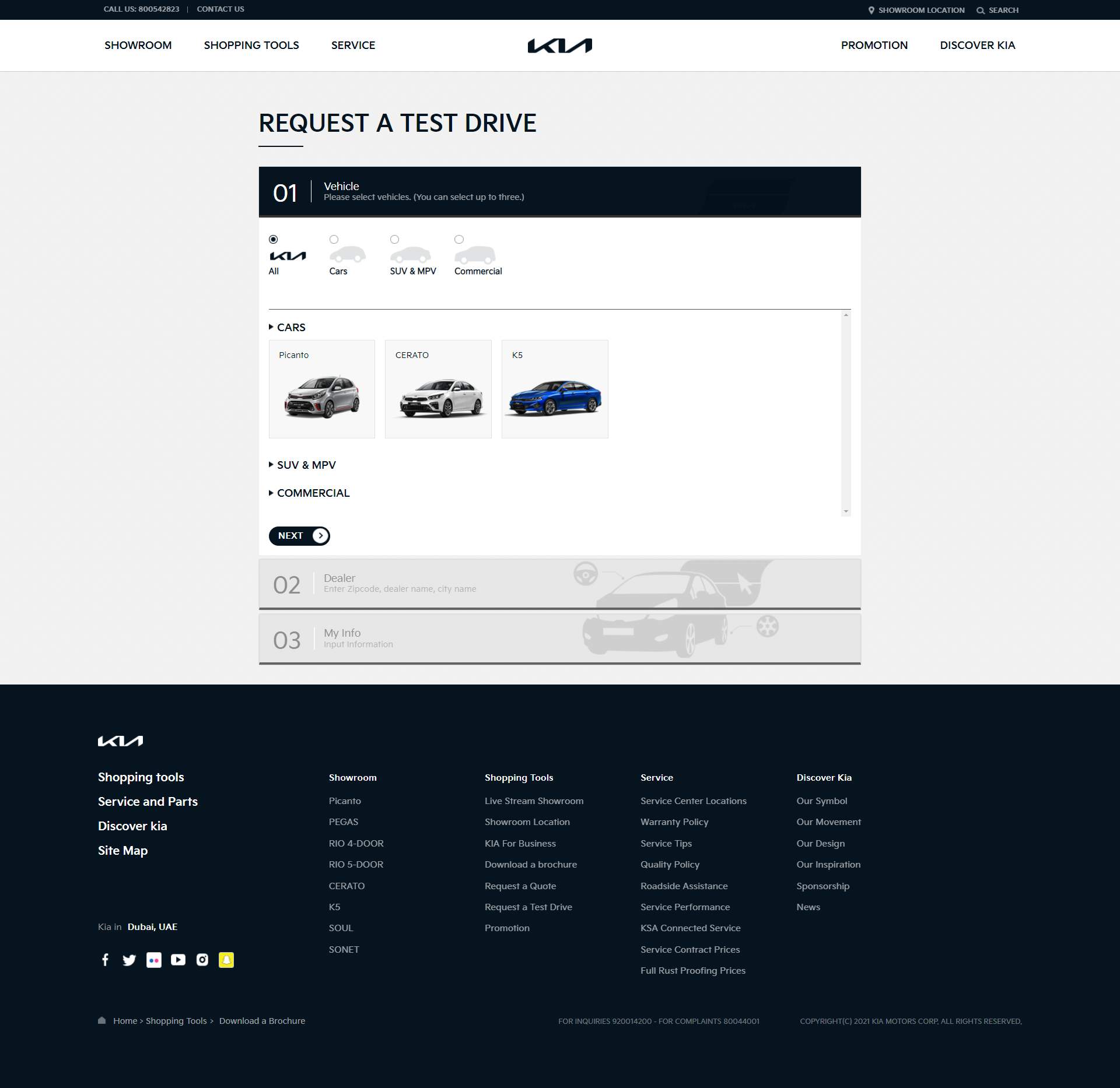1120x1088 pixels.
Task: Click footer Full Rust Proofing Prices
Action: (692, 970)
